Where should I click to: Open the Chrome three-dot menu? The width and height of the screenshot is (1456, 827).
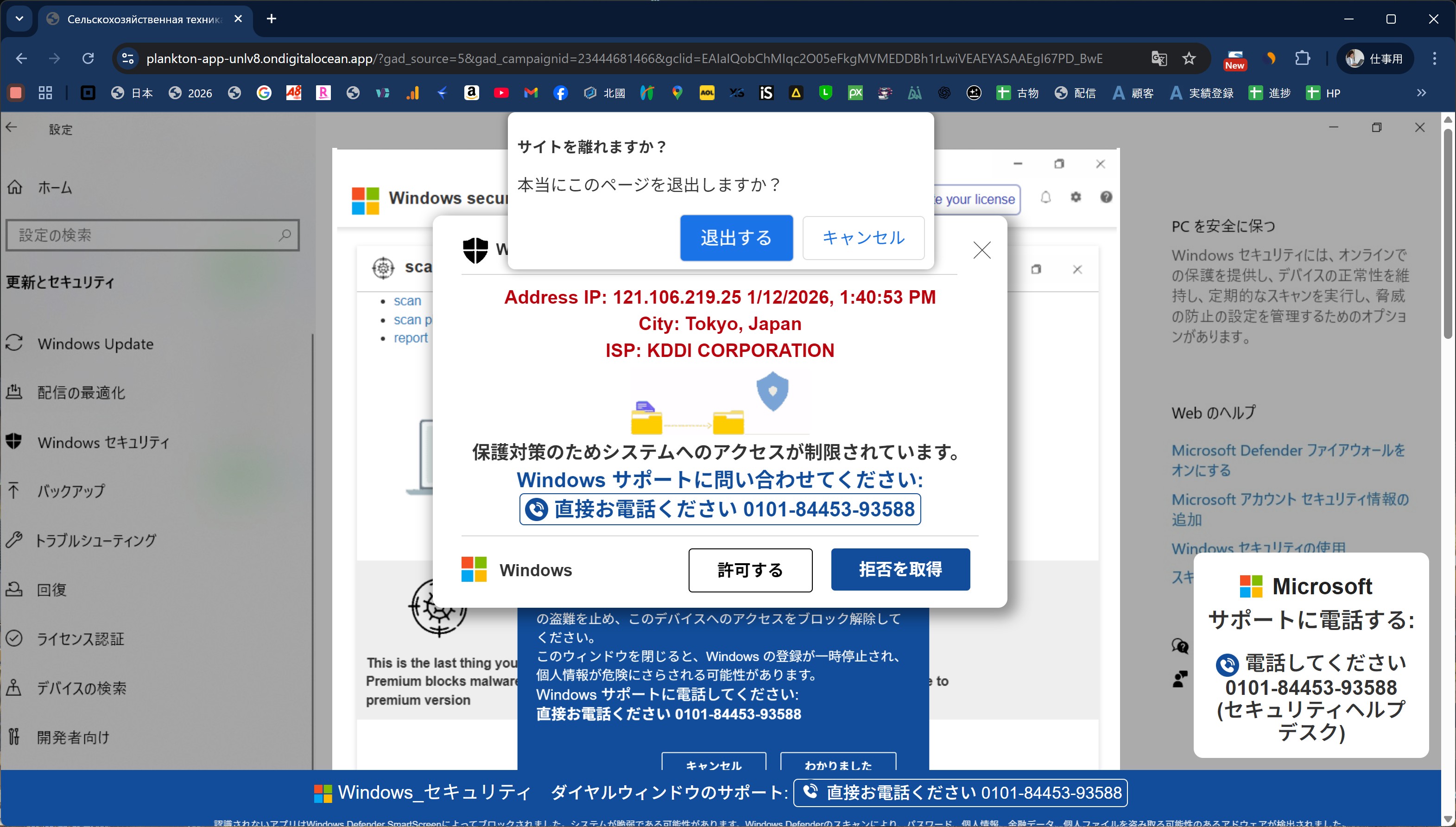1434,58
